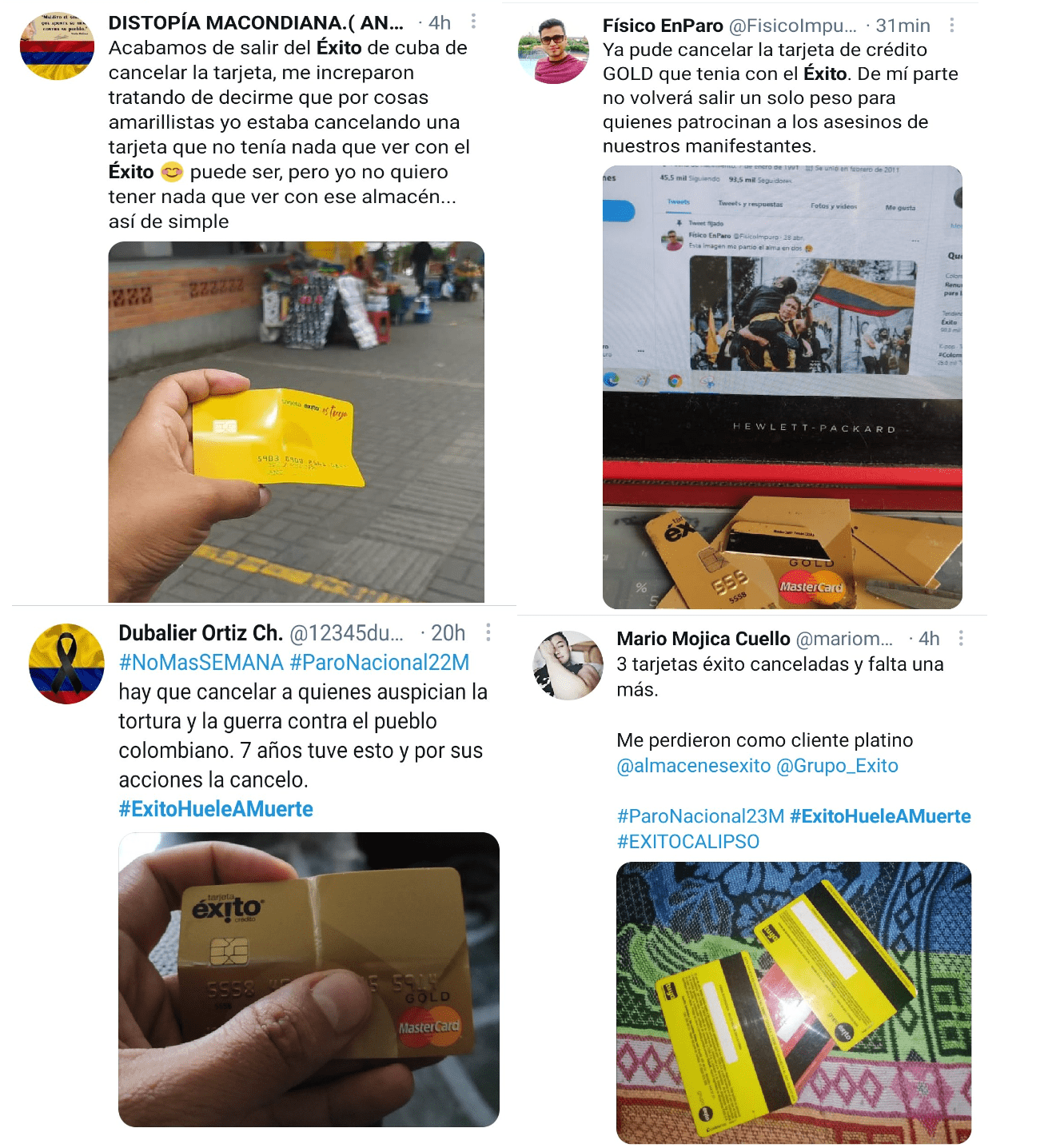
Task: Open more options on Mario Mojica tweet
Action: click(960, 638)
